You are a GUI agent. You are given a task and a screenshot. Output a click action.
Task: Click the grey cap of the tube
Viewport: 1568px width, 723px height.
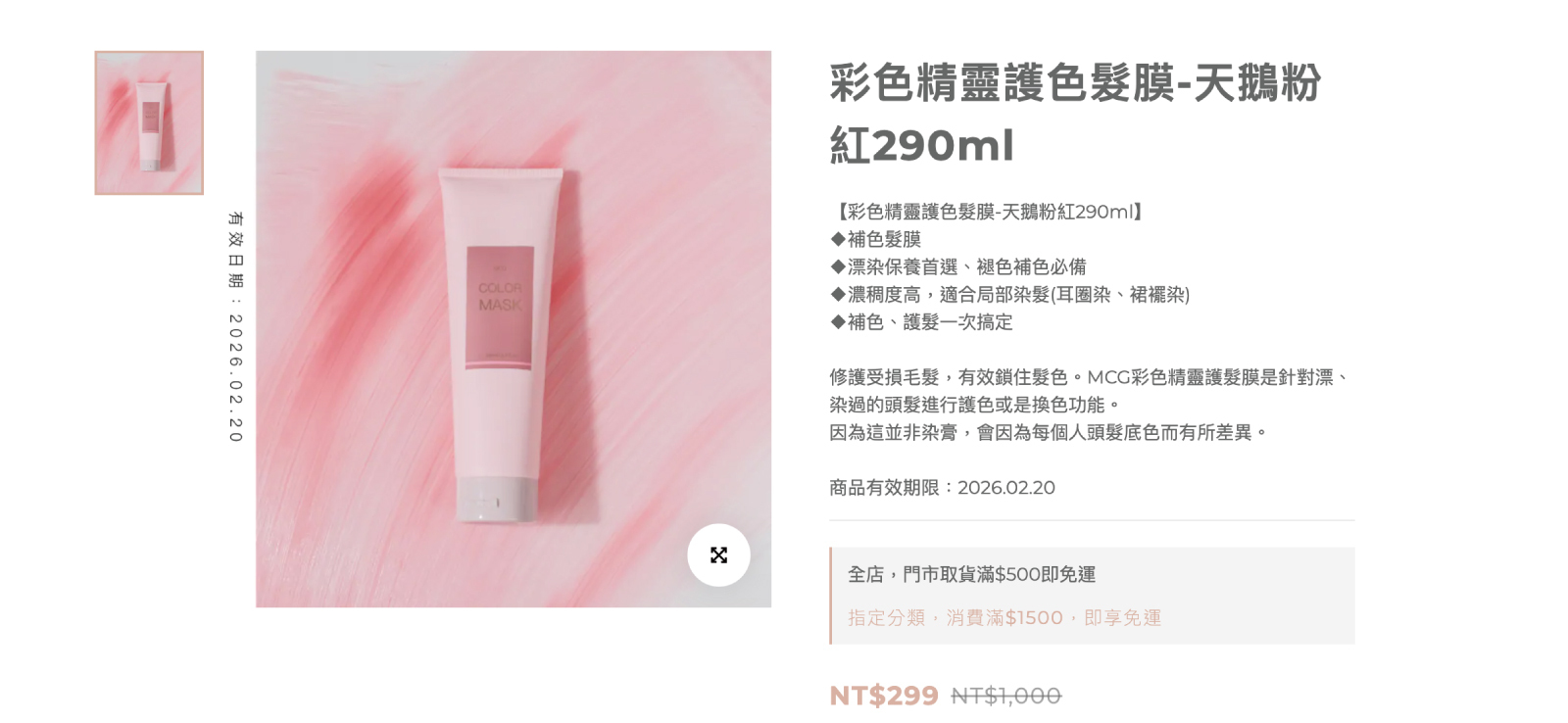point(496,498)
